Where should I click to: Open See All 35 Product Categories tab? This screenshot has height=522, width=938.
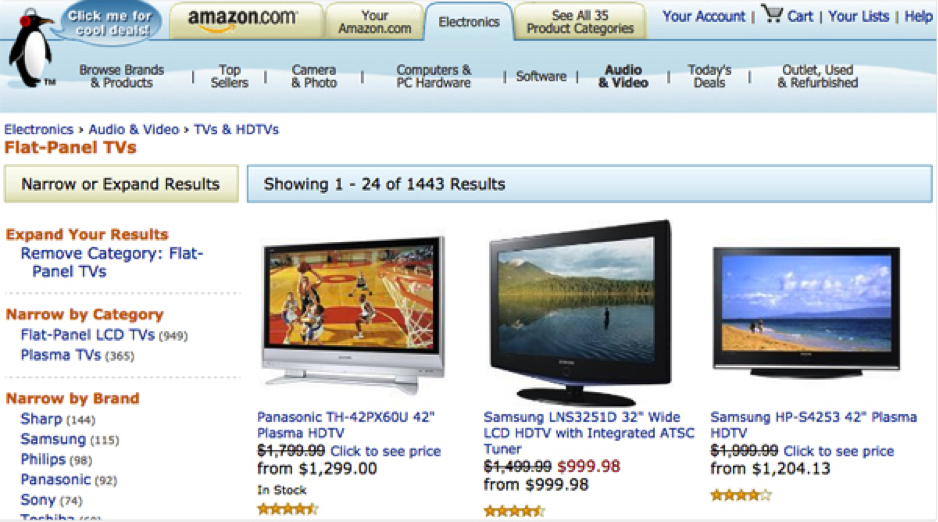coord(580,22)
